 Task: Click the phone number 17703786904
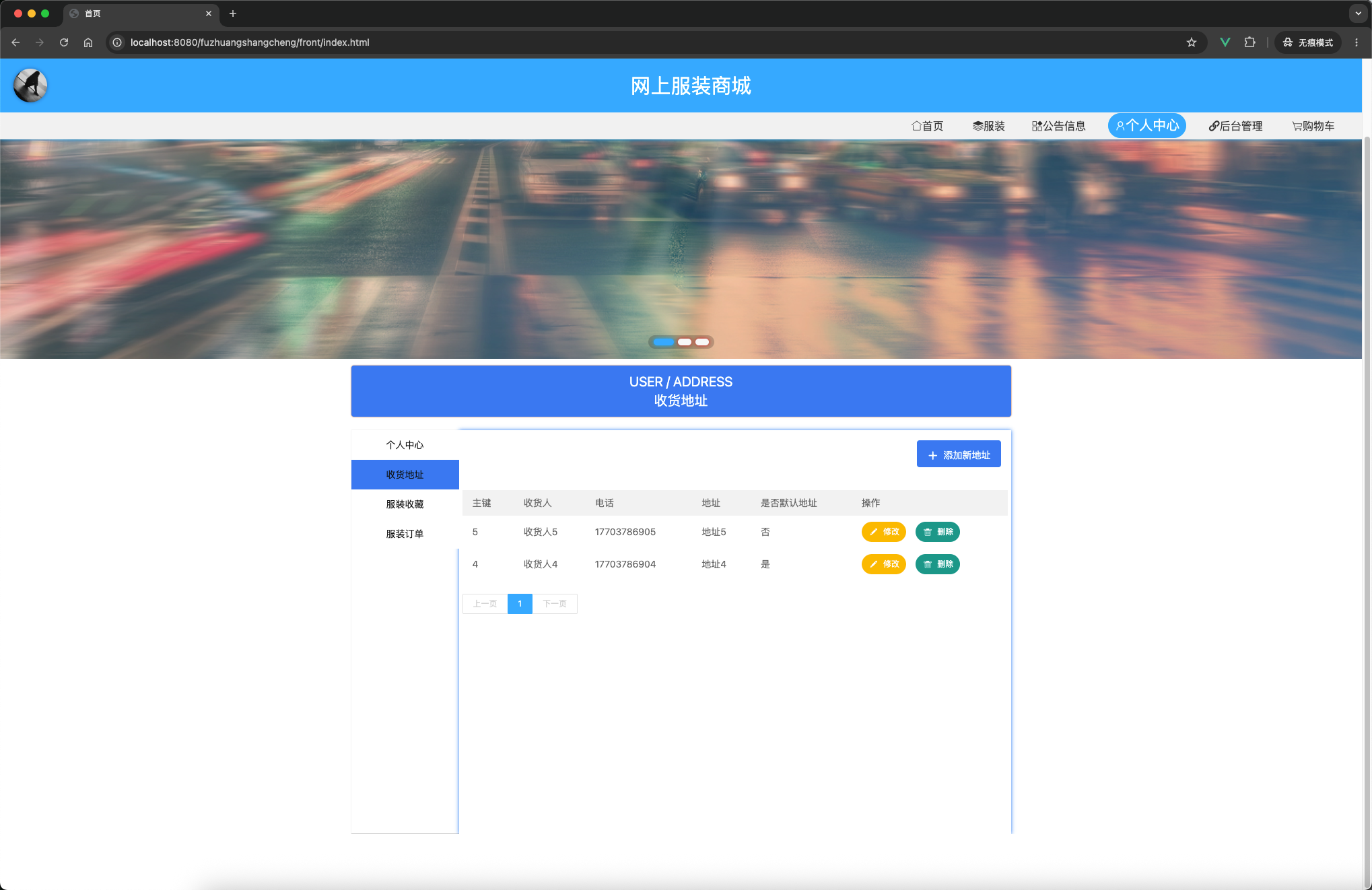[x=625, y=564]
